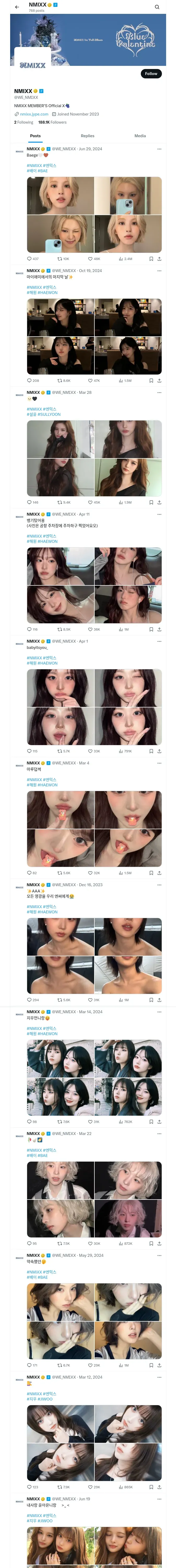Open the search icon in the header

pyautogui.click(x=157, y=7)
